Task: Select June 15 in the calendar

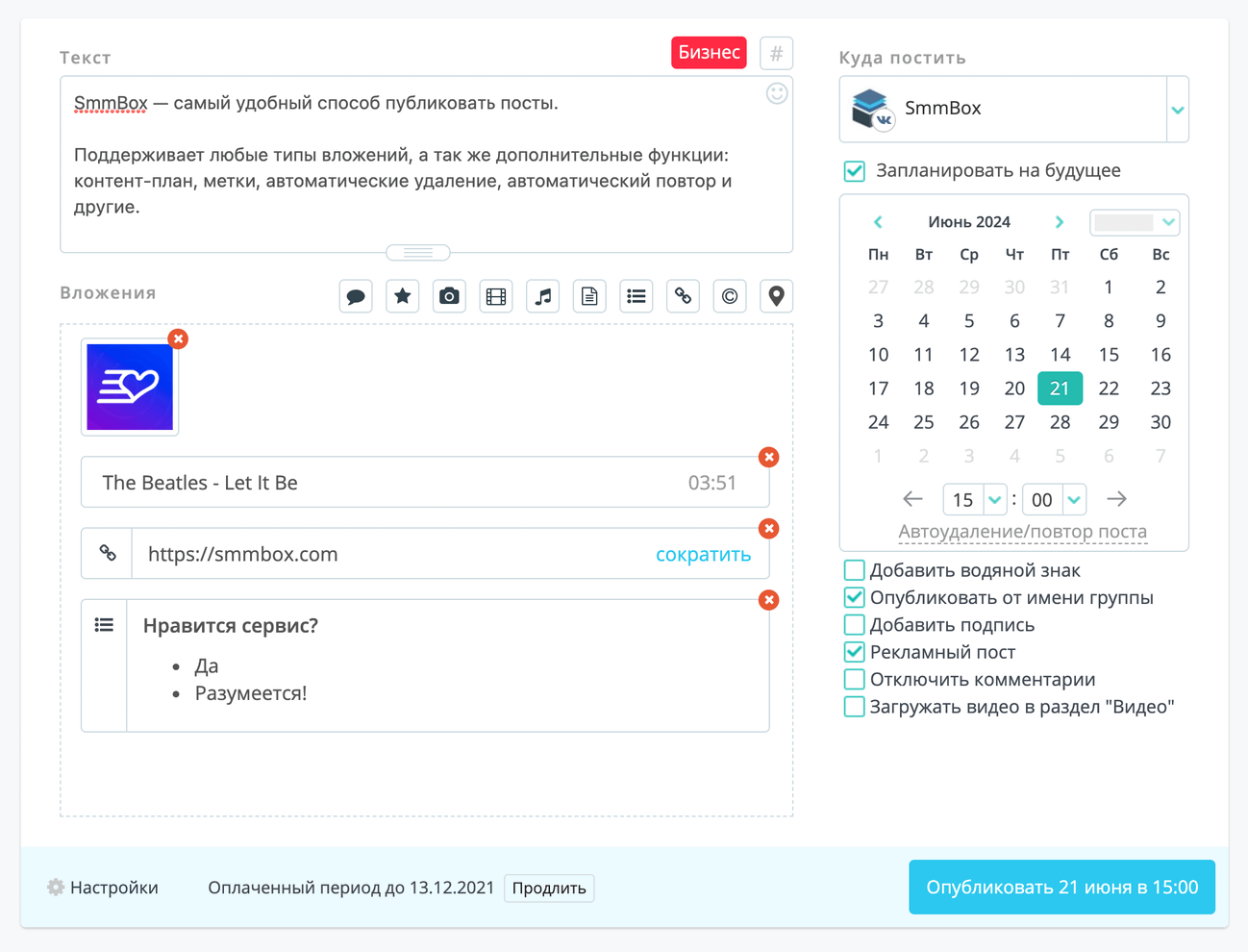Action: [x=1109, y=355]
